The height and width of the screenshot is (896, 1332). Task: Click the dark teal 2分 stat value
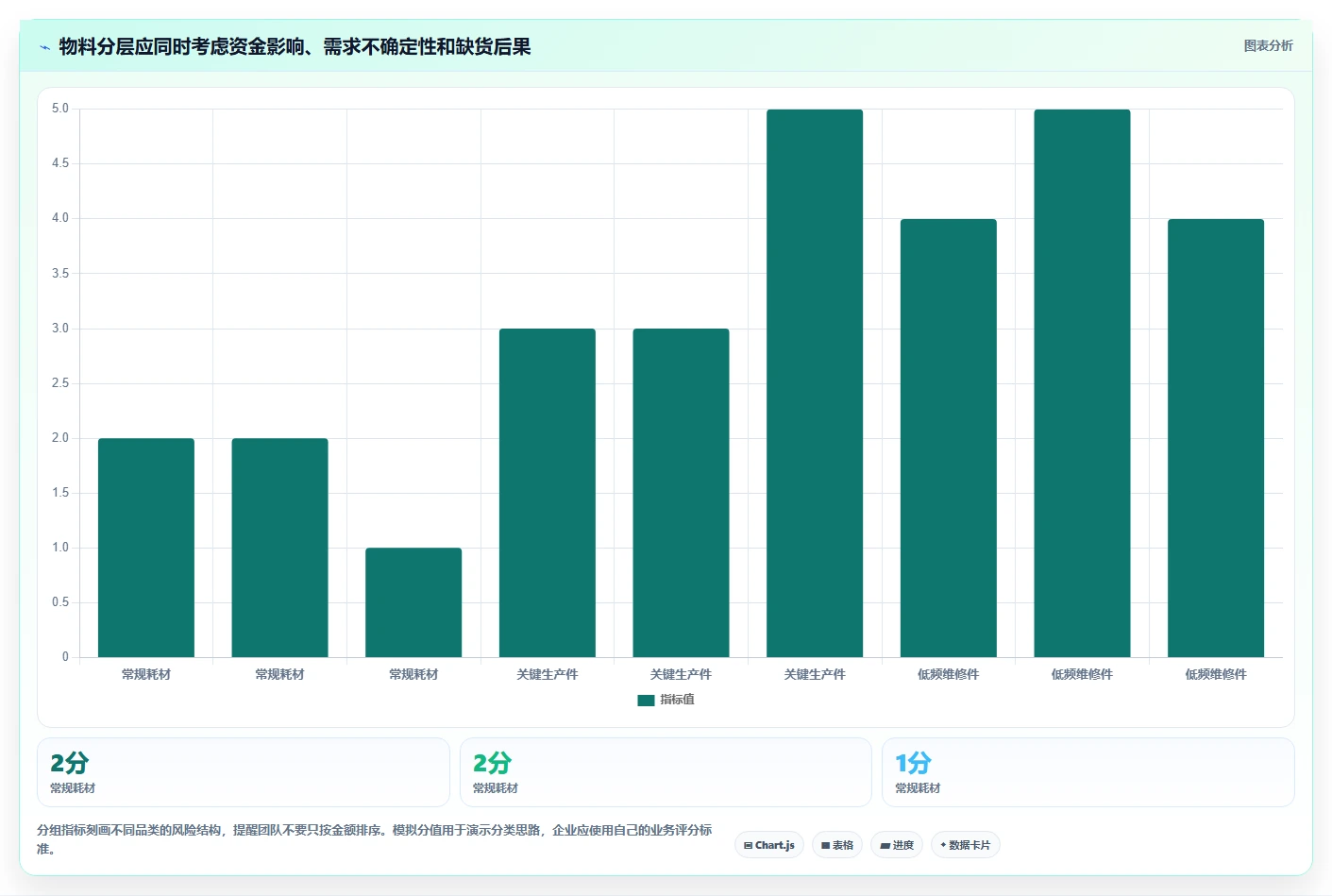[70, 763]
